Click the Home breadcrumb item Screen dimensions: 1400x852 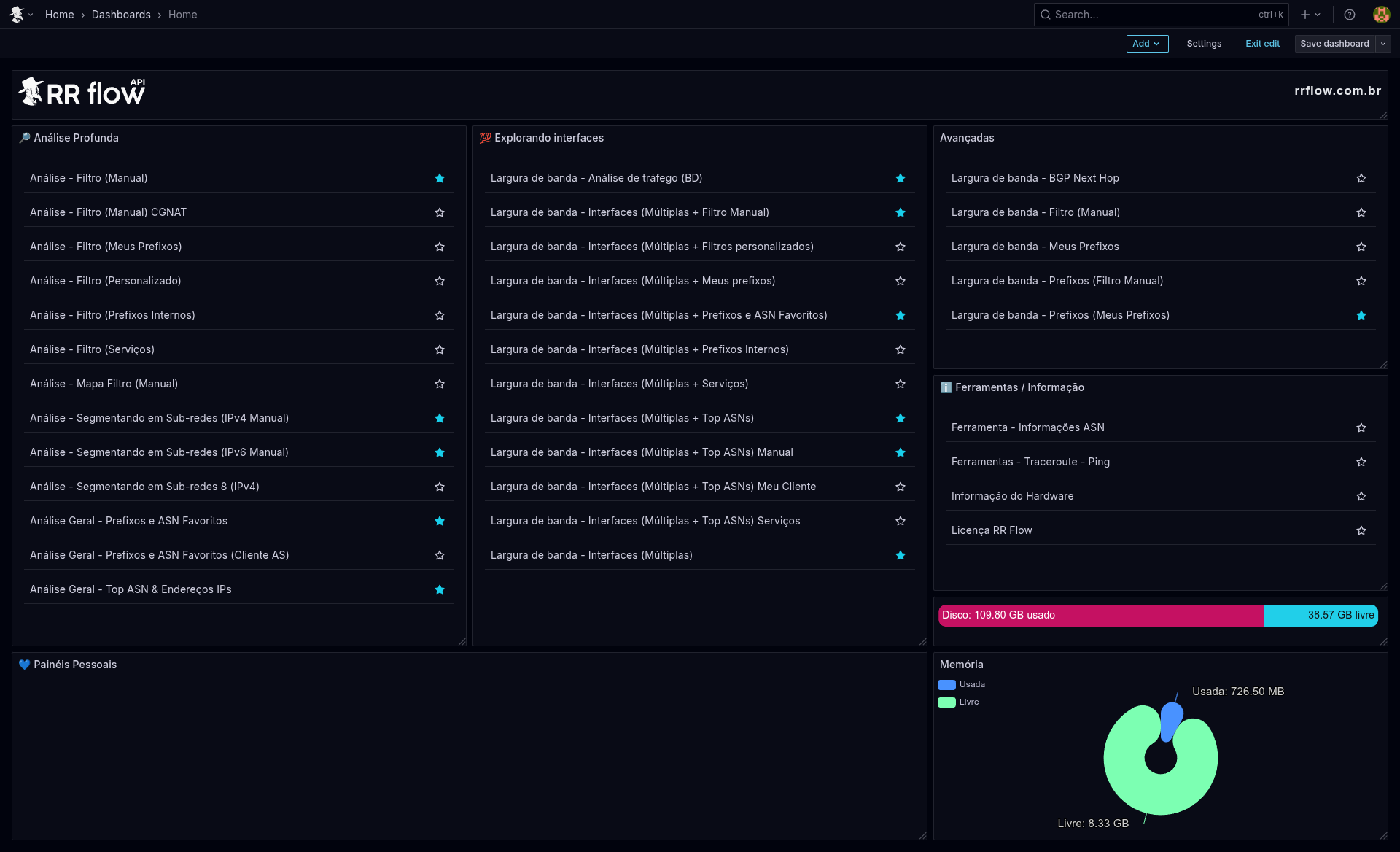coord(59,15)
